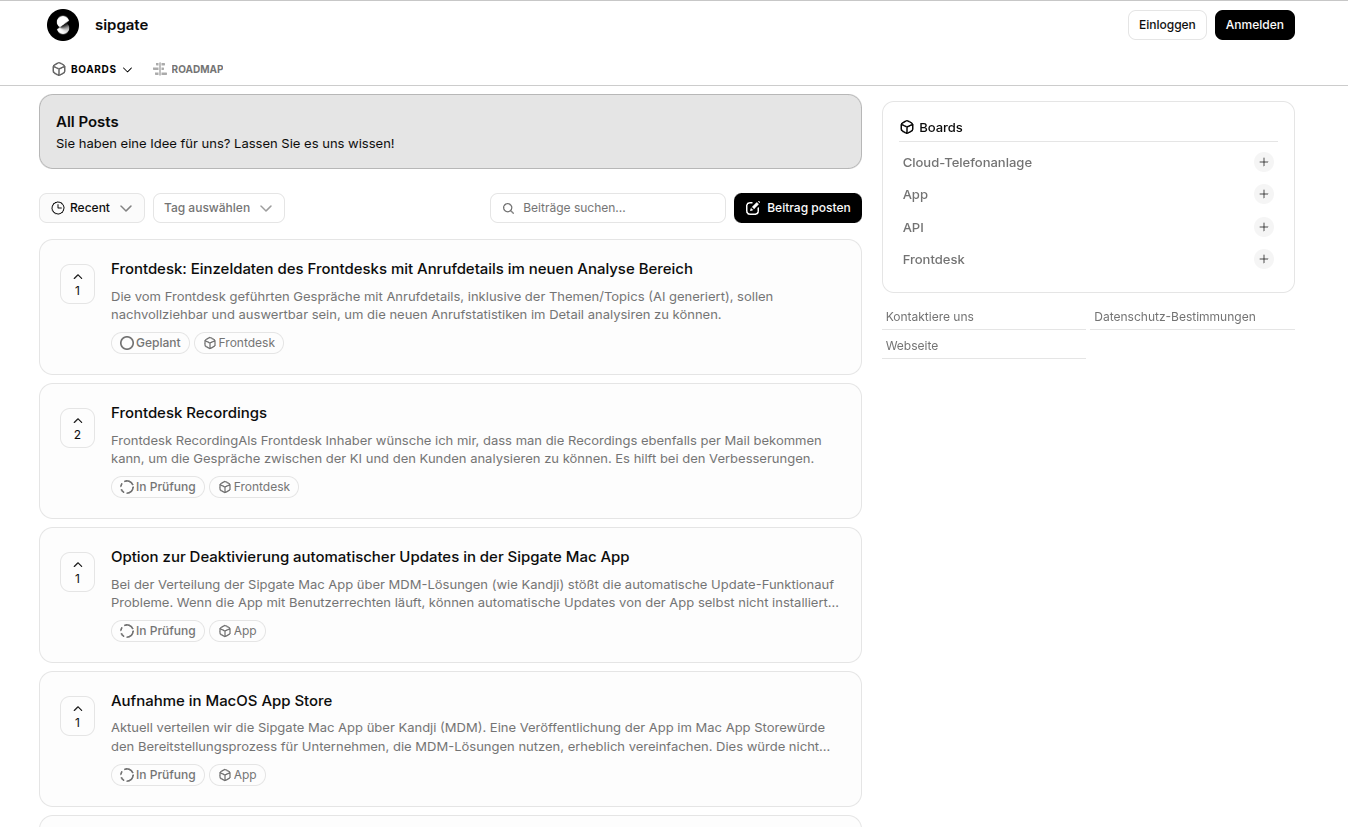Select API board in sidebar
Image resolution: width=1348 pixels, height=827 pixels.
click(x=913, y=227)
